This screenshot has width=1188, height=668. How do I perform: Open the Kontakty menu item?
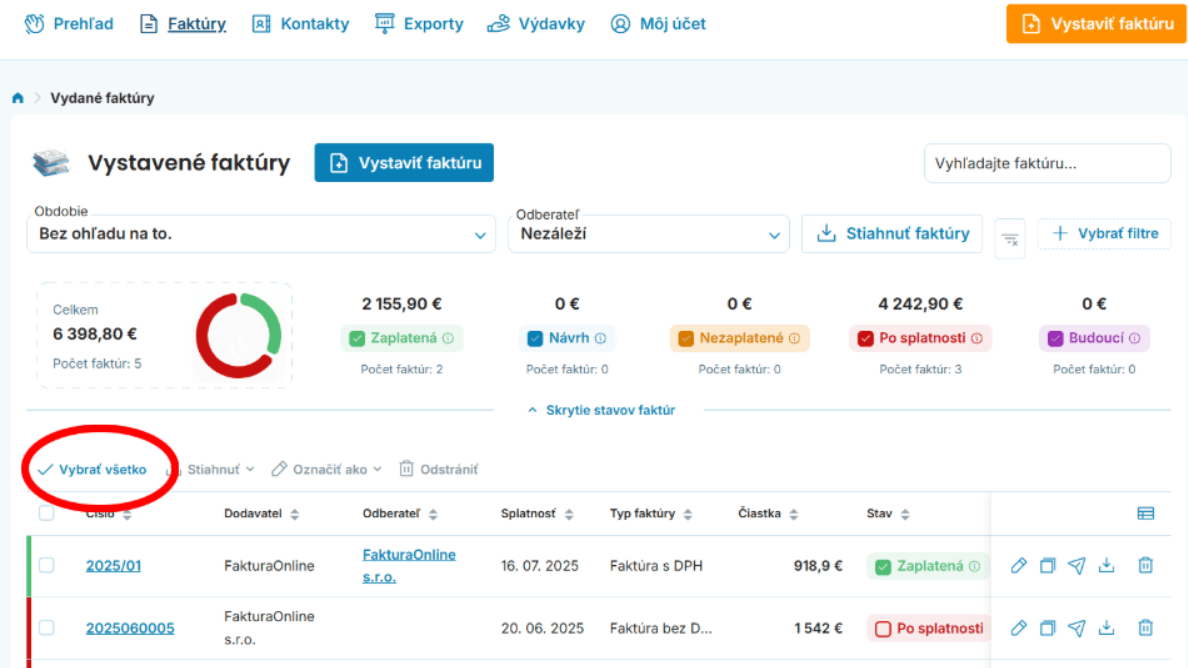pyautogui.click(x=301, y=23)
